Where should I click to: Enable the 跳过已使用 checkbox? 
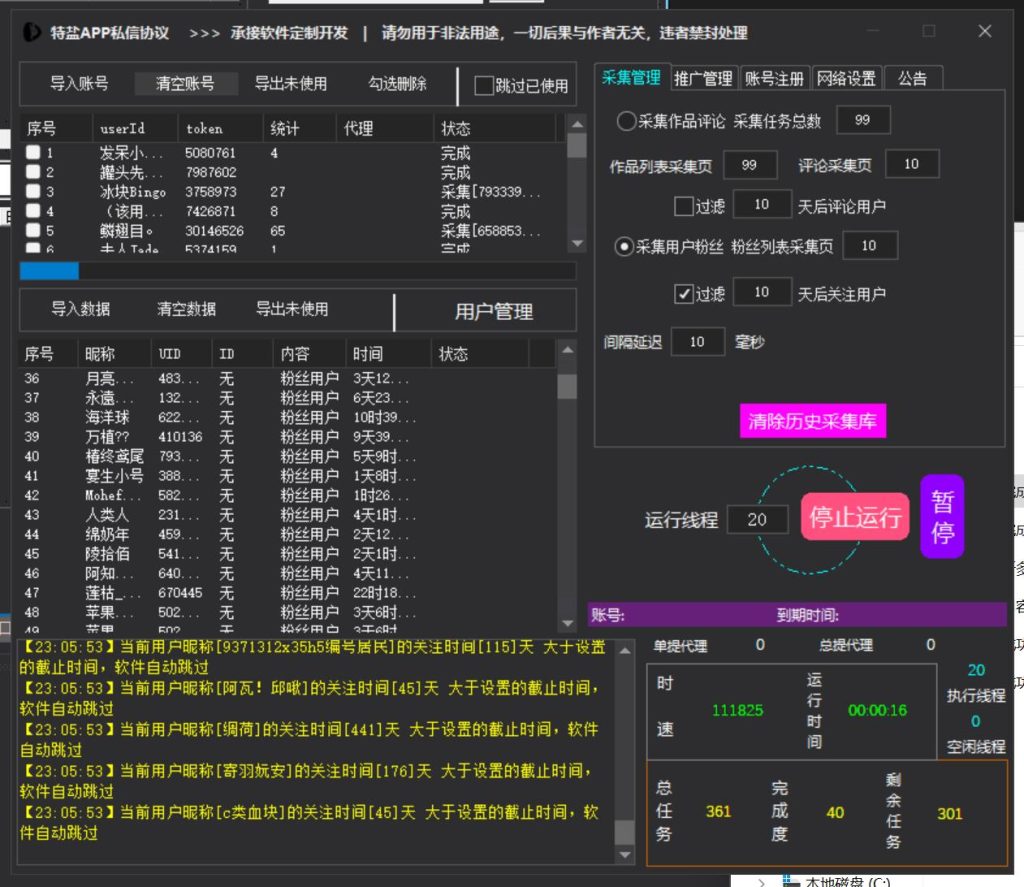point(484,86)
